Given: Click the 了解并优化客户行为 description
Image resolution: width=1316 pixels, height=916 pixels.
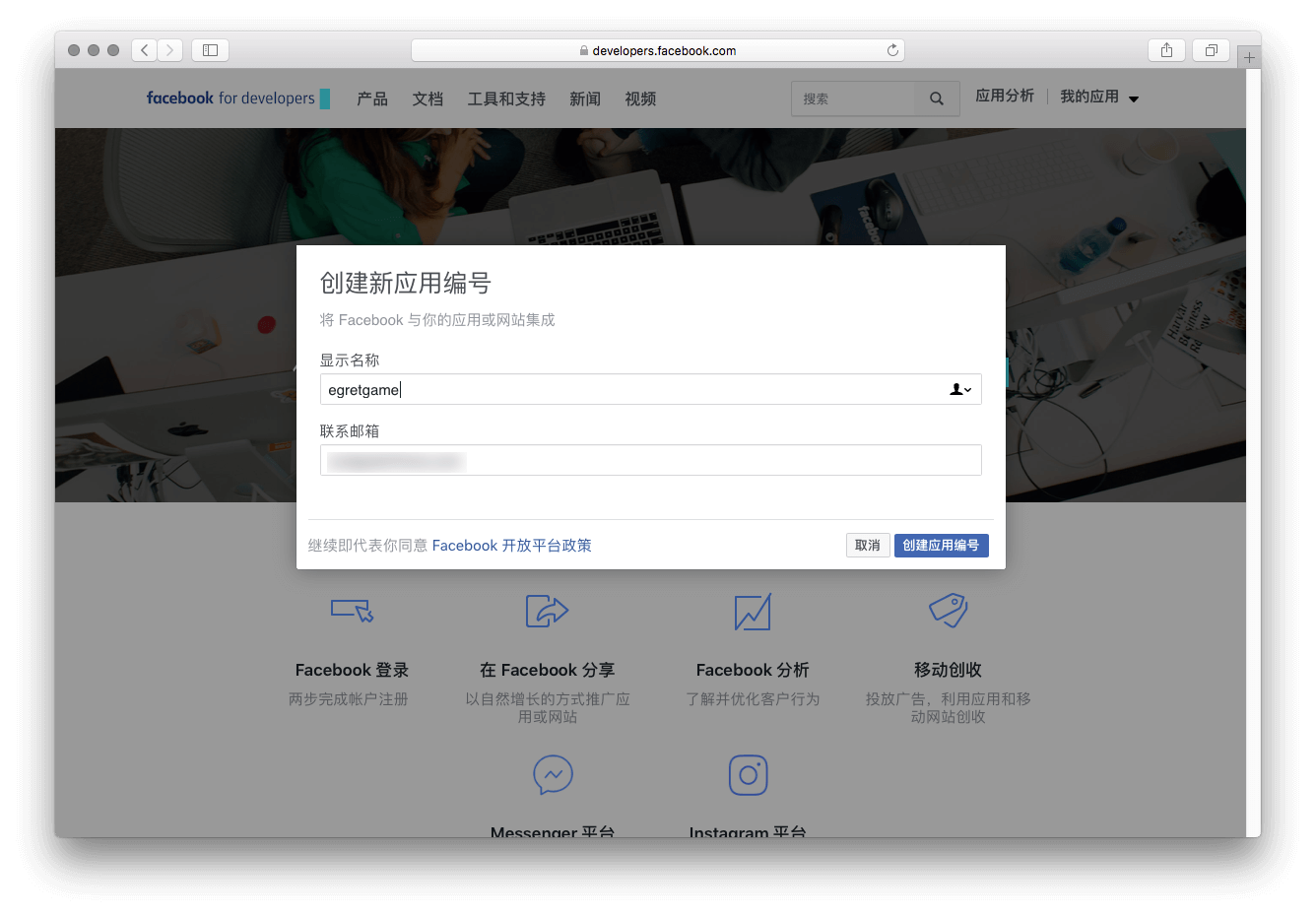Looking at the screenshot, I should pyautogui.click(x=753, y=699).
